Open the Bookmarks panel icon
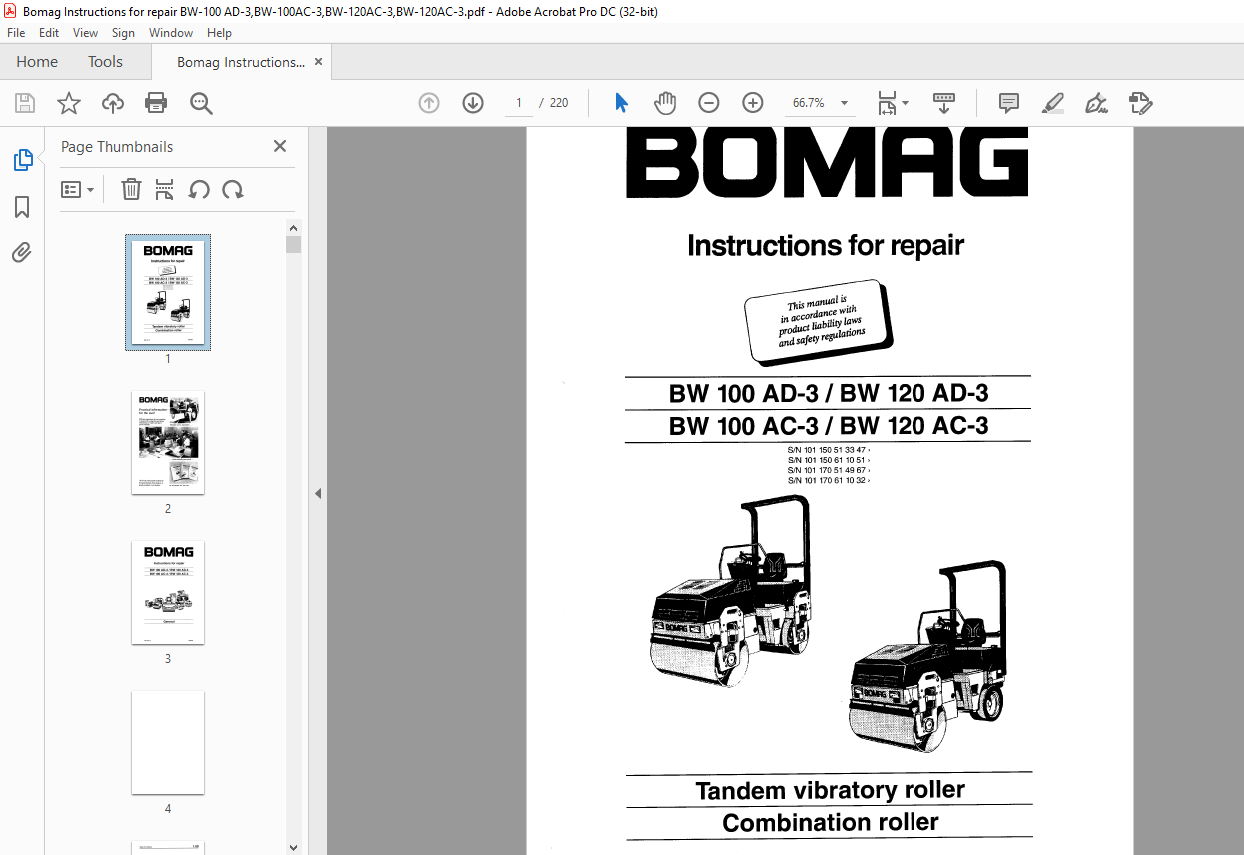Viewport: 1244px width, 855px height. coord(22,207)
